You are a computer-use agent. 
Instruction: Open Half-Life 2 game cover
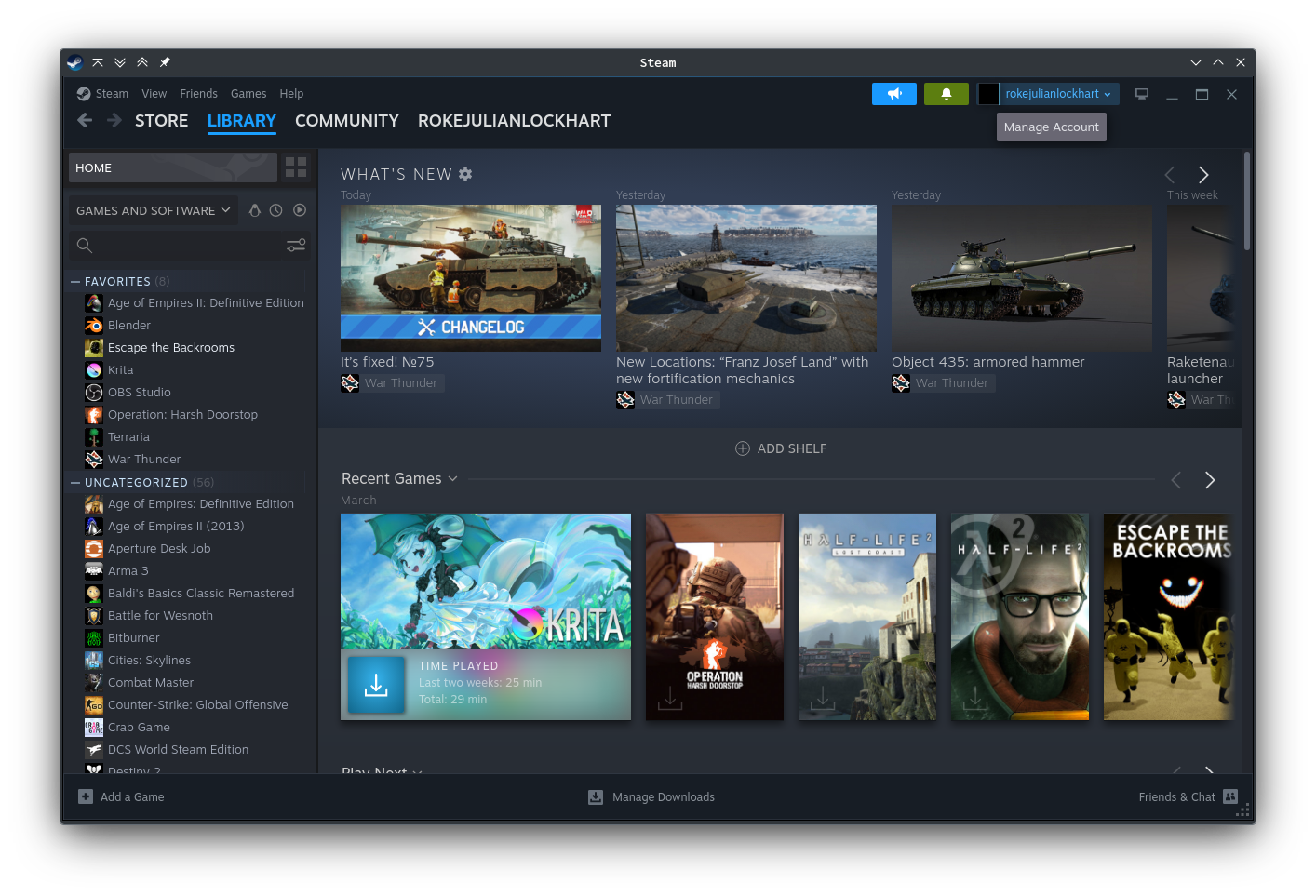pyautogui.click(x=1020, y=617)
